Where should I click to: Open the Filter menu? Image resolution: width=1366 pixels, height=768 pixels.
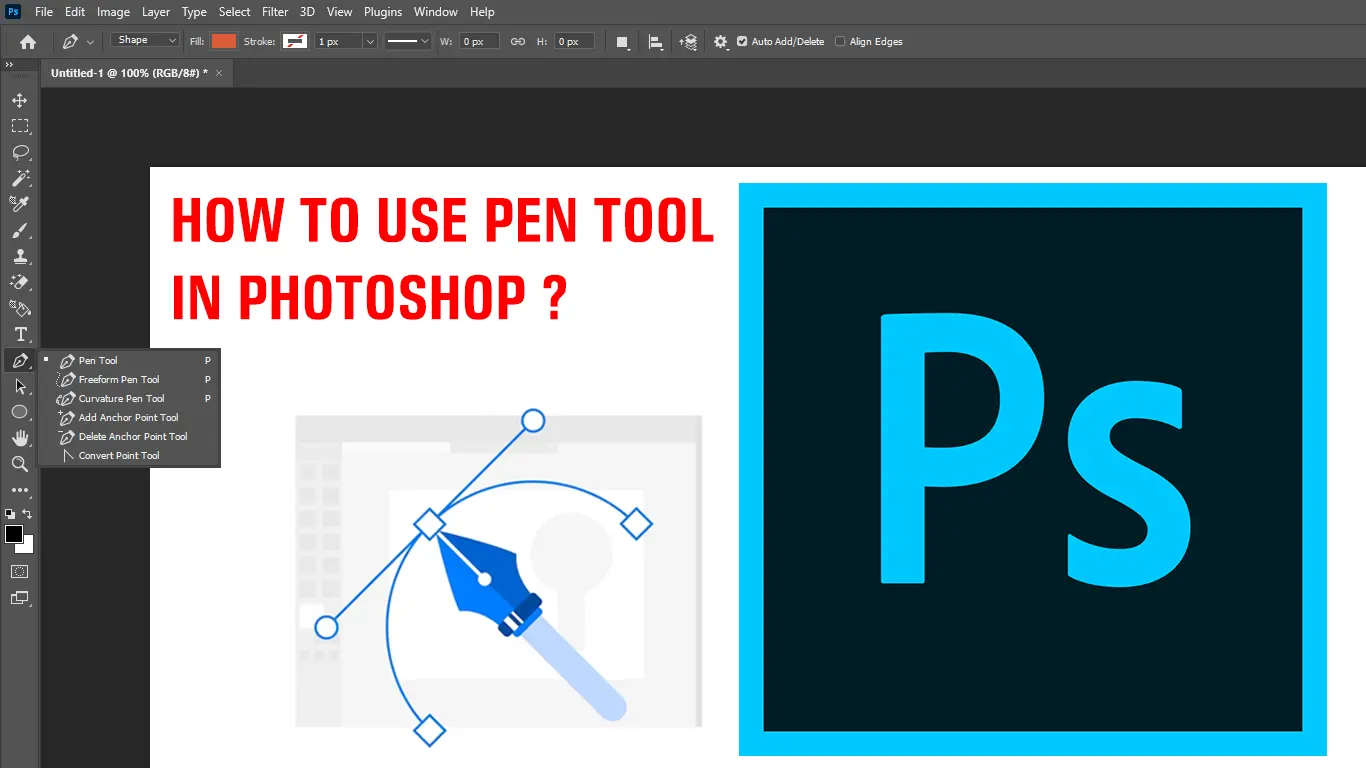coord(274,11)
